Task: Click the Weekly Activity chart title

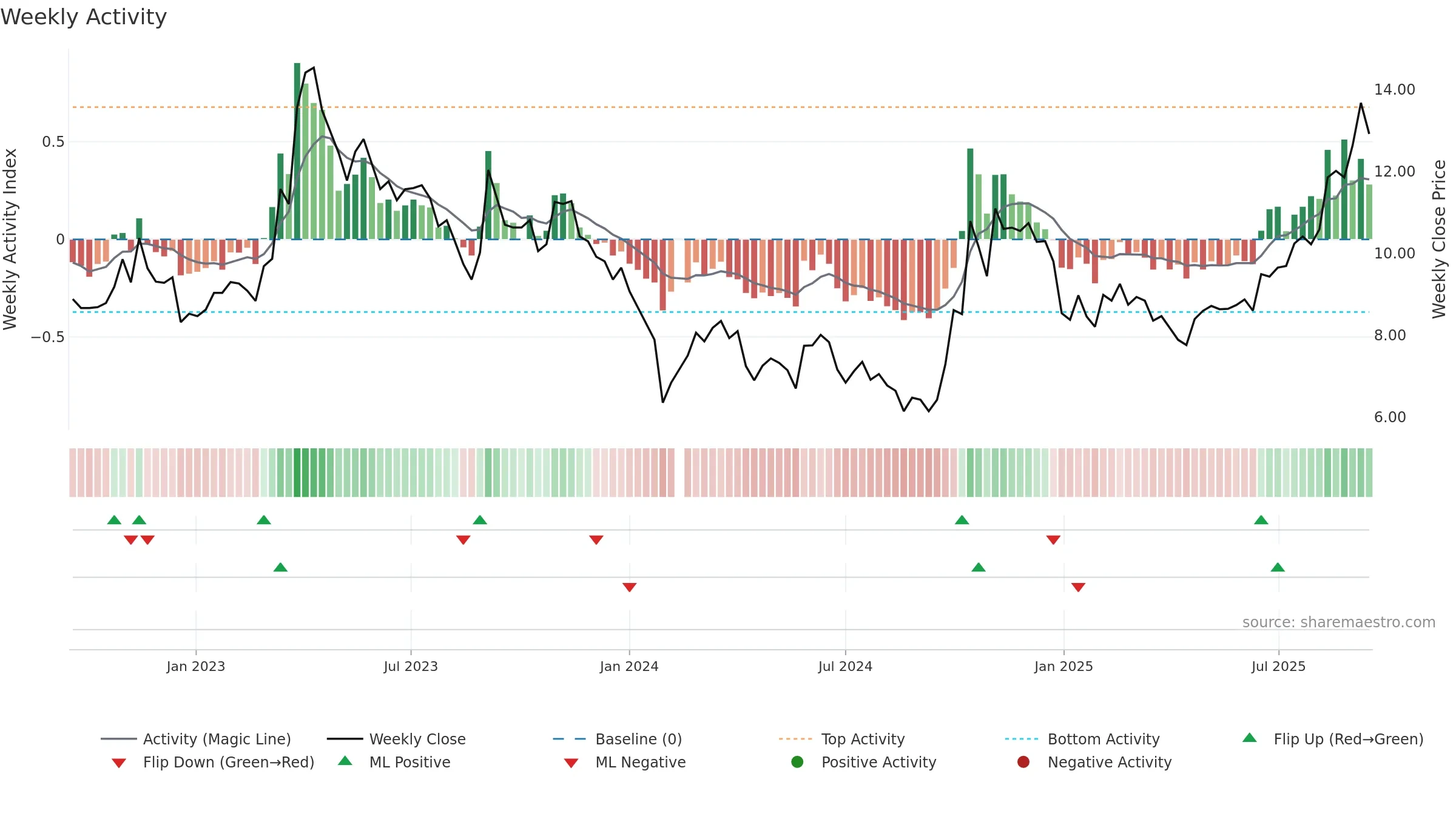Action: (84, 17)
